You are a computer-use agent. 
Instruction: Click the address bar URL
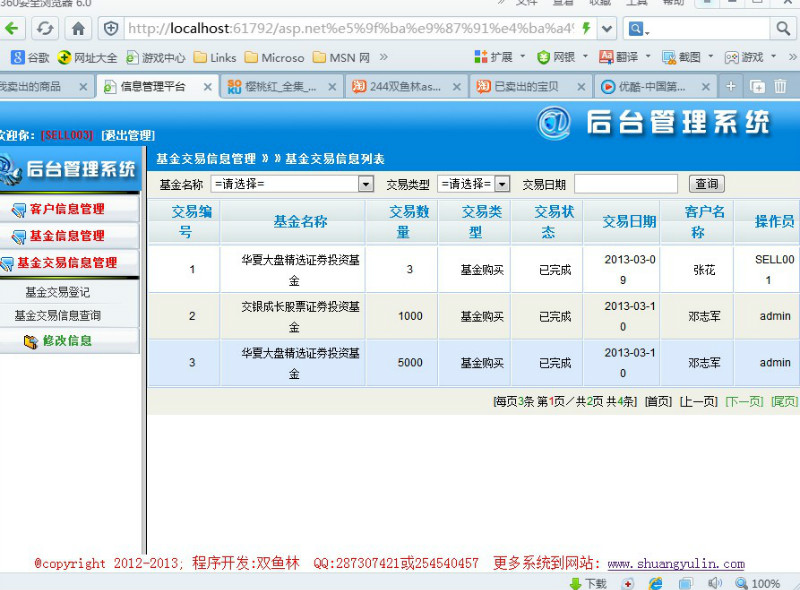tap(351, 28)
